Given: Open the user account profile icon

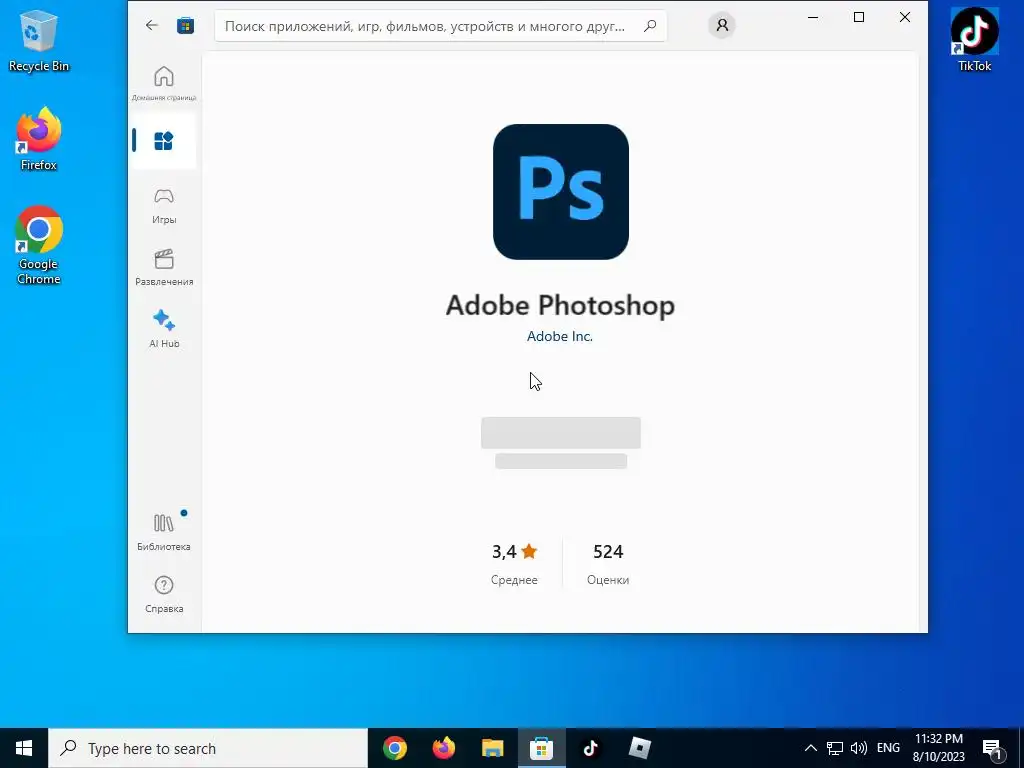Looking at the screenshot, I should coord(722,25).
